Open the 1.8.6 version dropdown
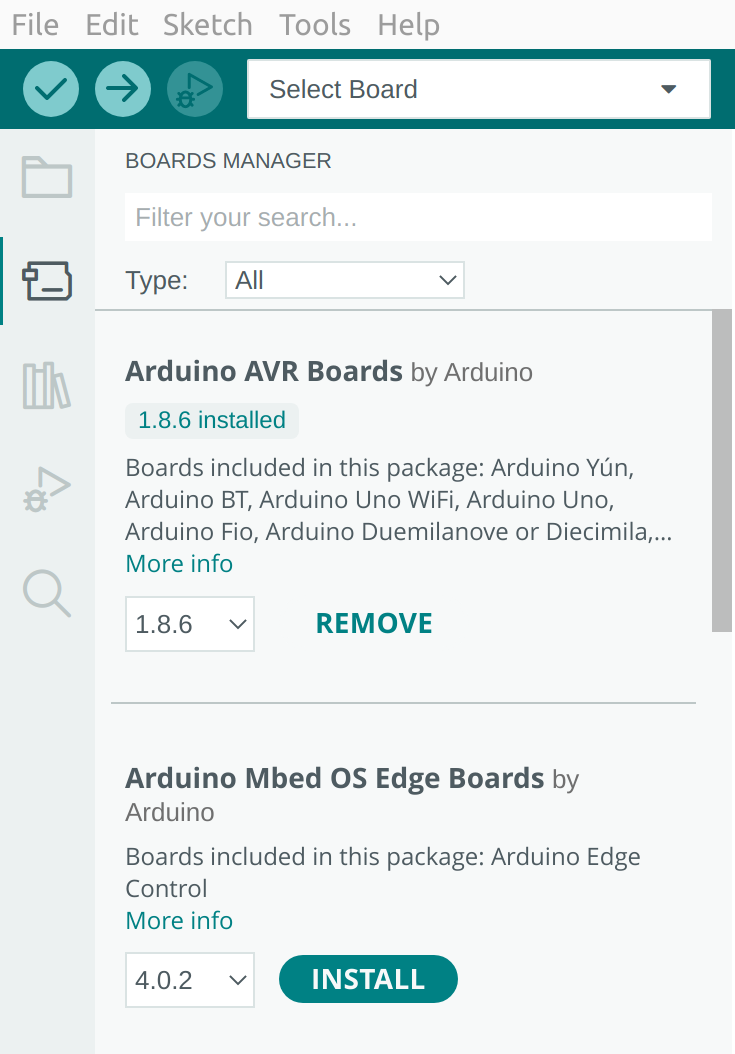Viewport: 735px width, 1054px height. point(190,624)
